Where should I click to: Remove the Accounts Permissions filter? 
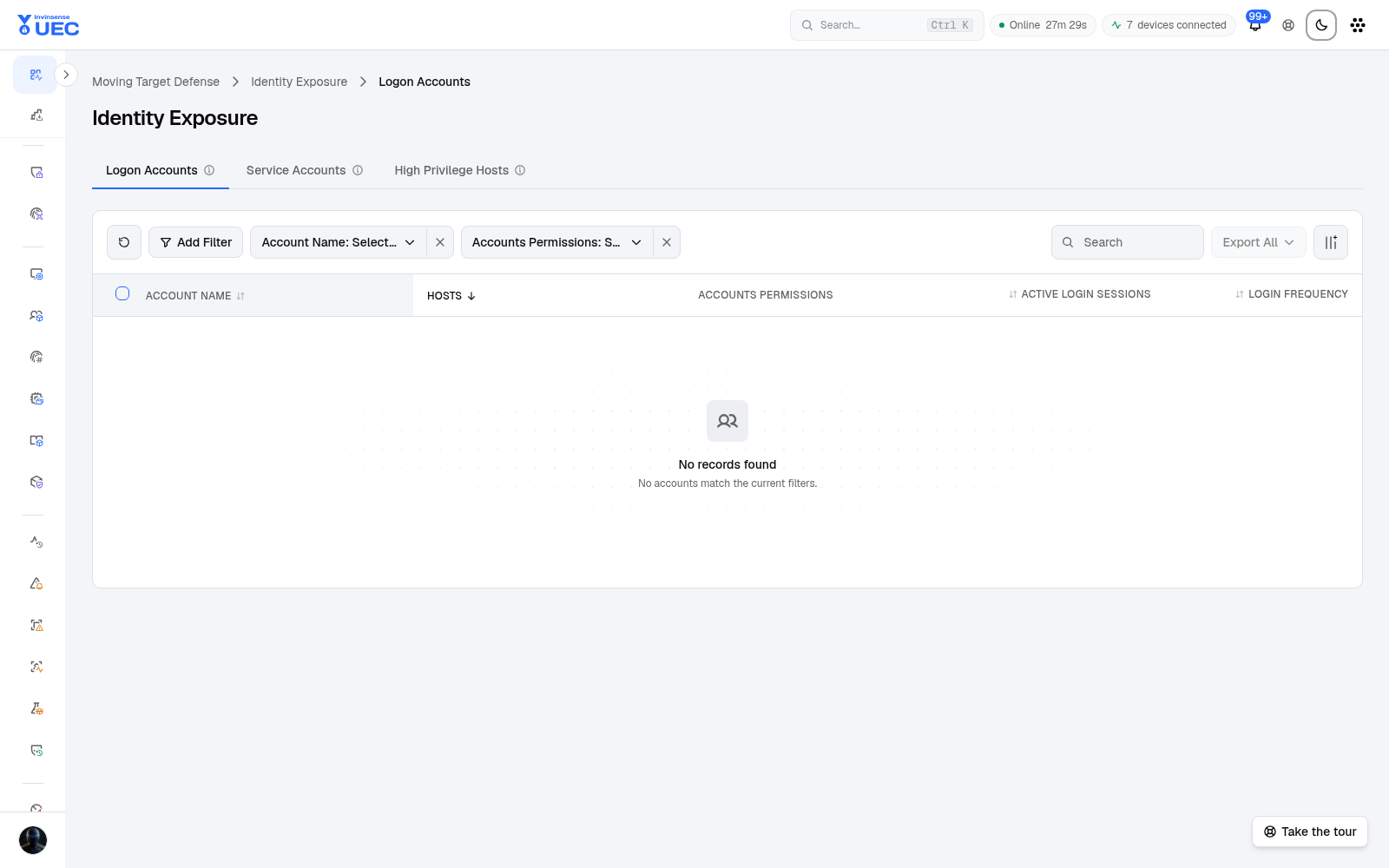point(667,242)
